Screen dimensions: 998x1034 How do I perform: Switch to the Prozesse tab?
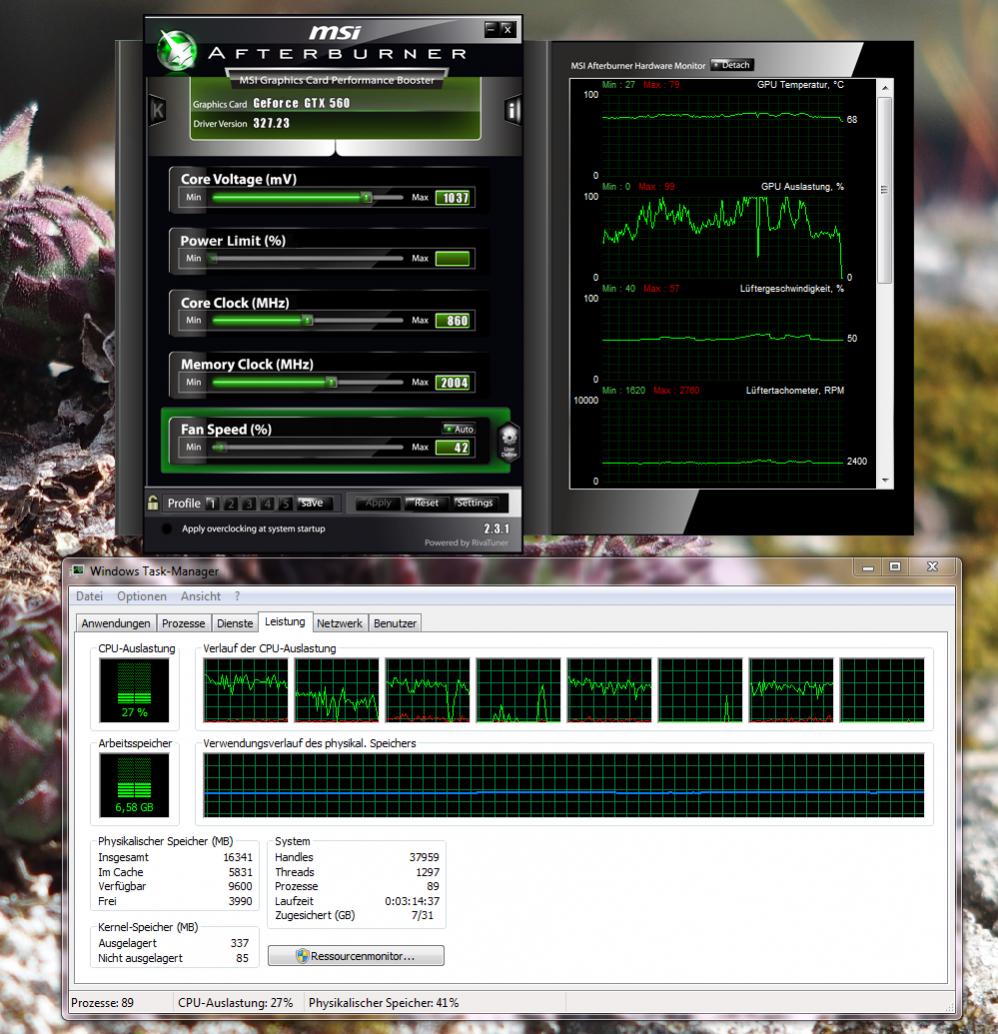click(x=183, y=623)
